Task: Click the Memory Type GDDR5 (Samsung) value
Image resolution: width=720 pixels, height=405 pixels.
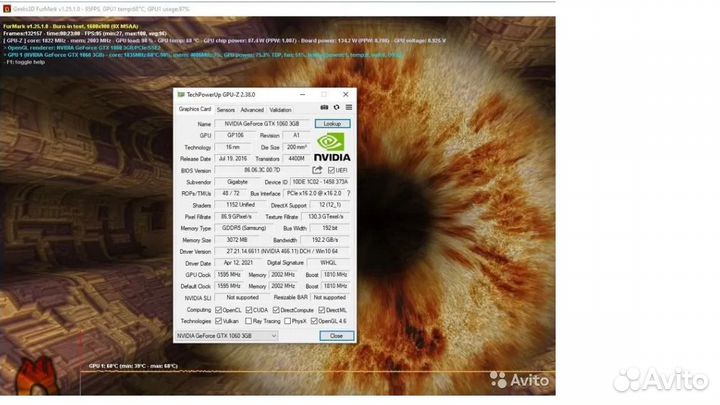Action: 244,228
